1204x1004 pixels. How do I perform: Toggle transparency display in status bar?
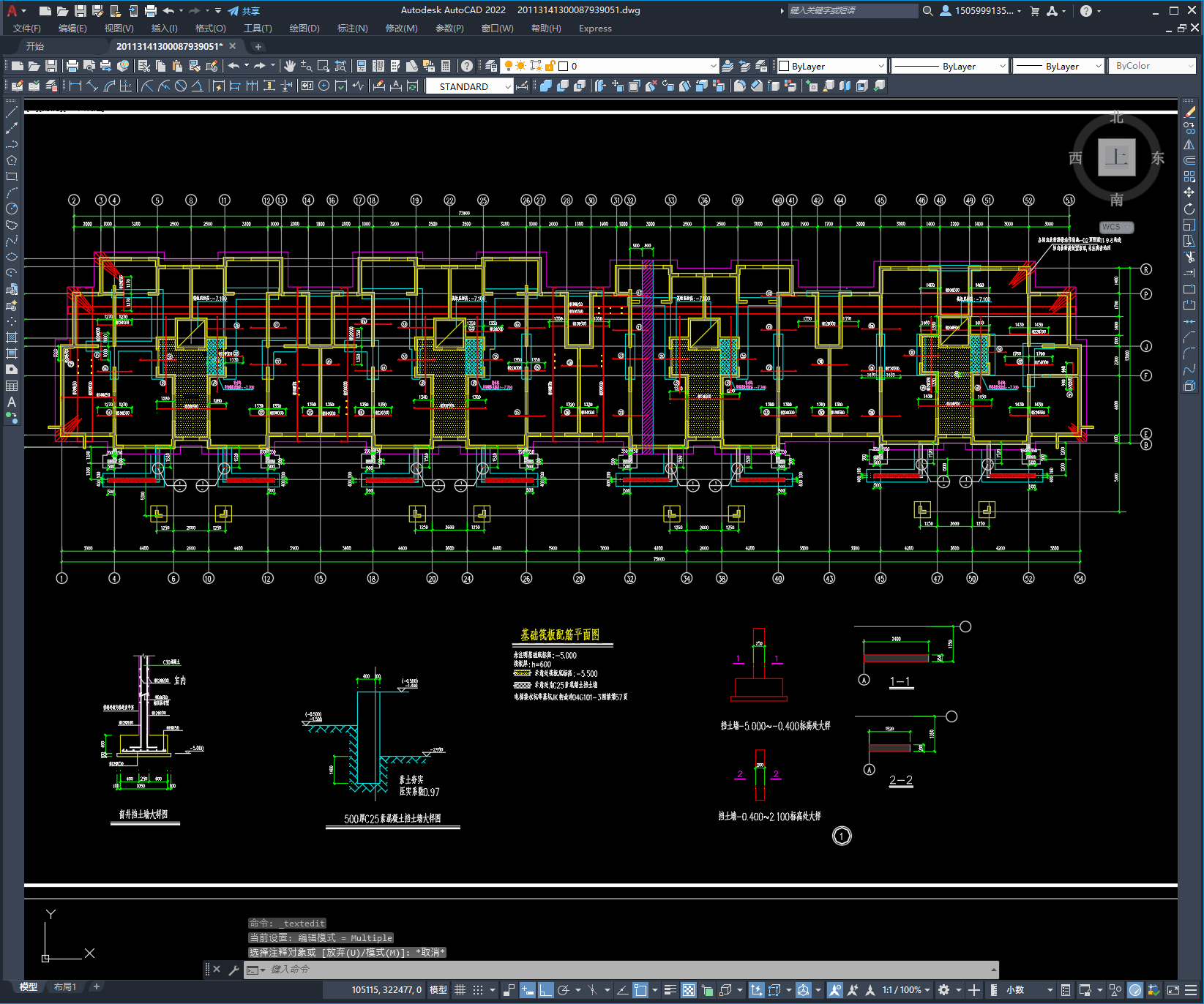(689, 990)
